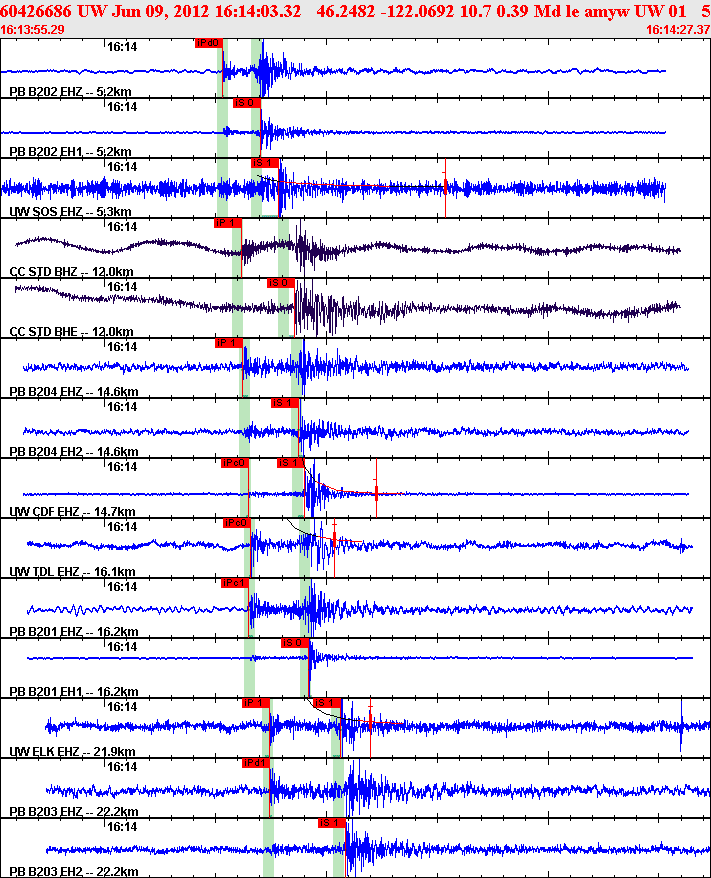This screenshot has width=711, height=878.
Task: Select the iPd0 pick flag on B202 EHZ
Action: coord(209,43)
